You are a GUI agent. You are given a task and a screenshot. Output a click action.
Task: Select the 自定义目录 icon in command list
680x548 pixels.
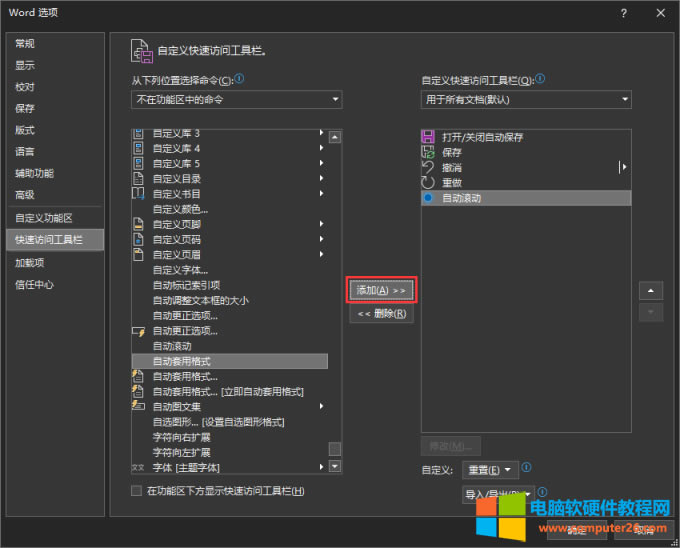[x=139, y=178]
